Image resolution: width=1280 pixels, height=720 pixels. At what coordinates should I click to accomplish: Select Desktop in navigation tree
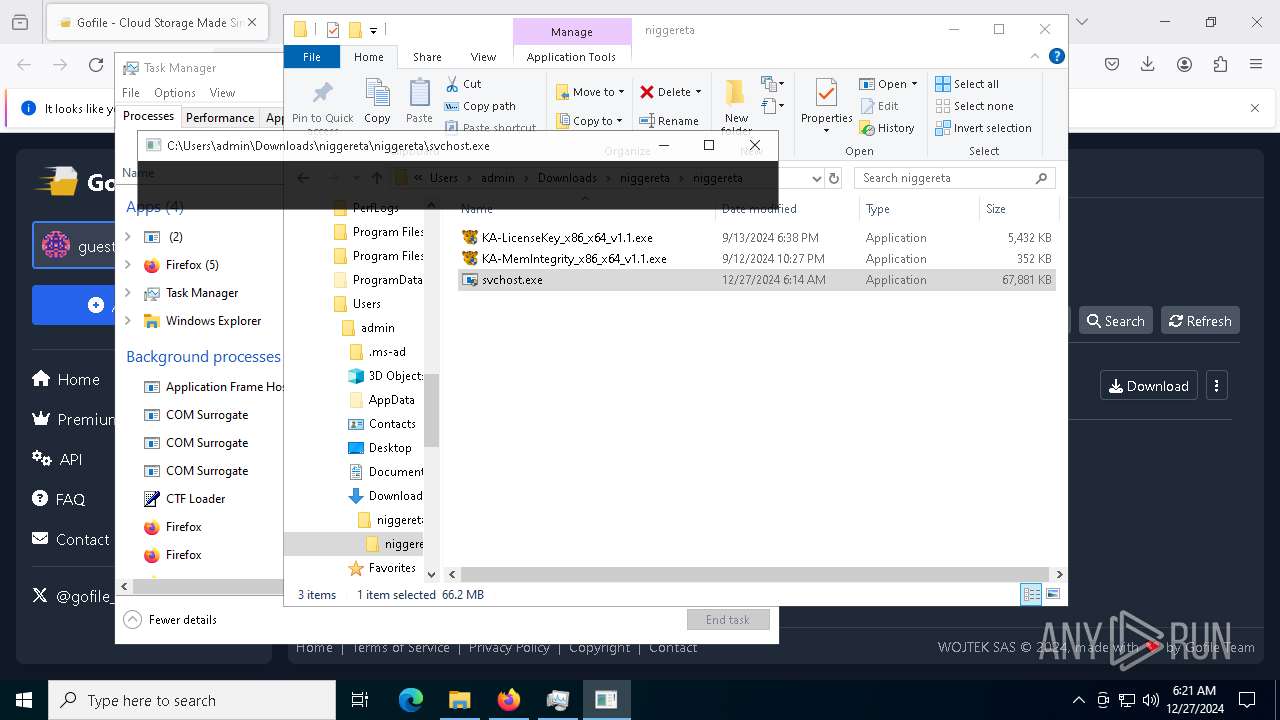click(380, 448)
